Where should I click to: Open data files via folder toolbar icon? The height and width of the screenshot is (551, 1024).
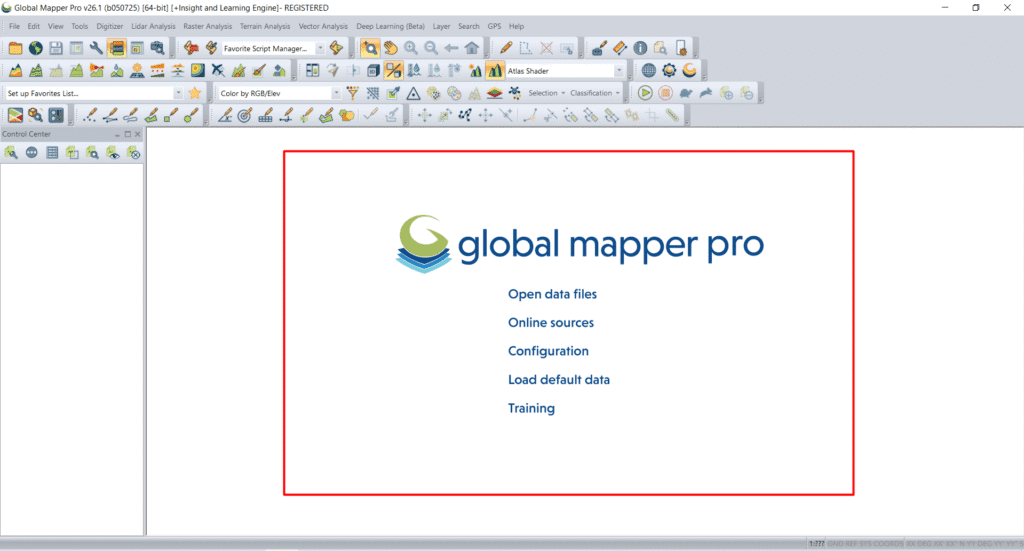15,48
